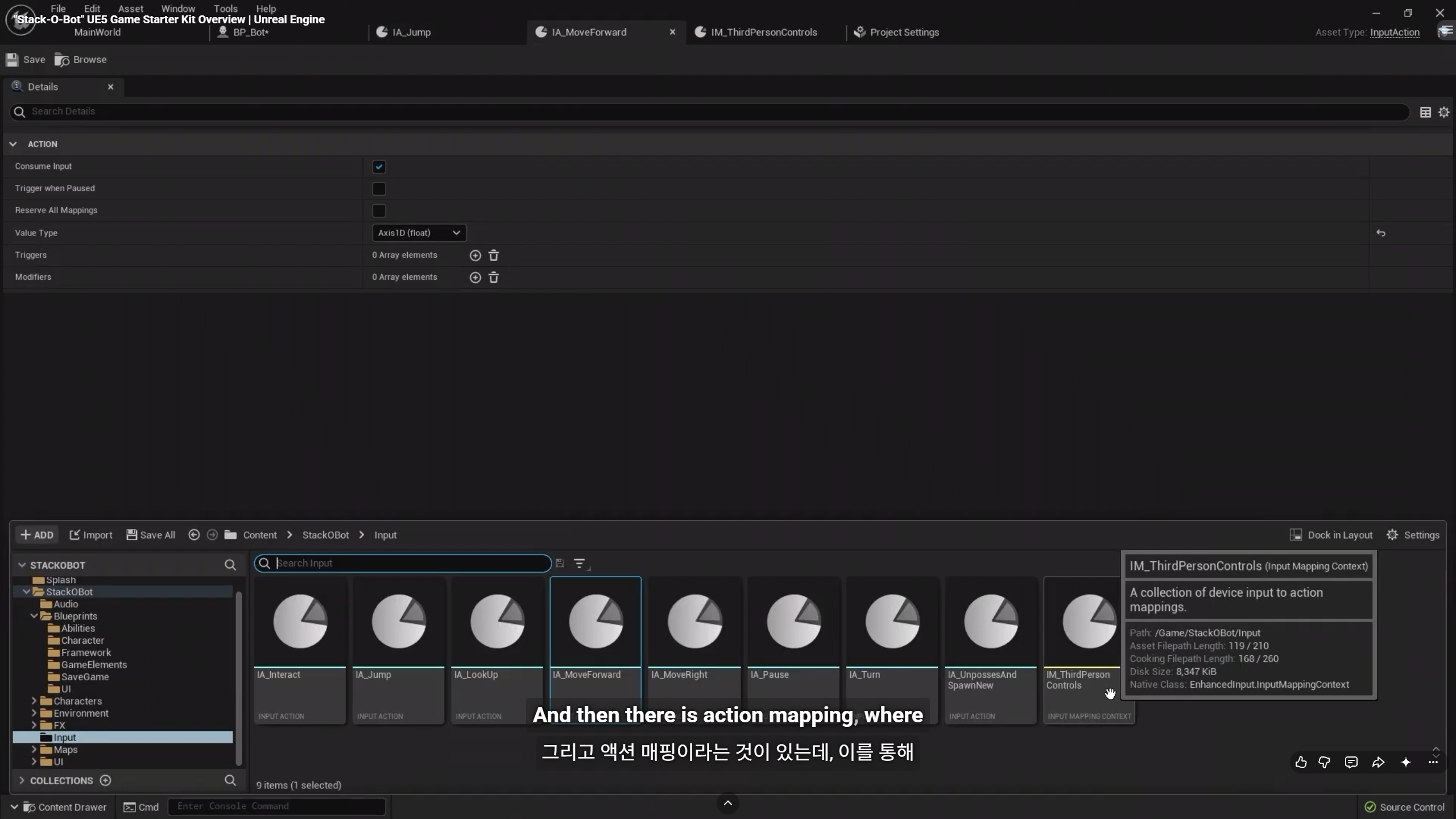Image resolution: width=1456 pixels, height=819 pixels.
Task: Add element to Modifiers array
Action: click(475, 278)
